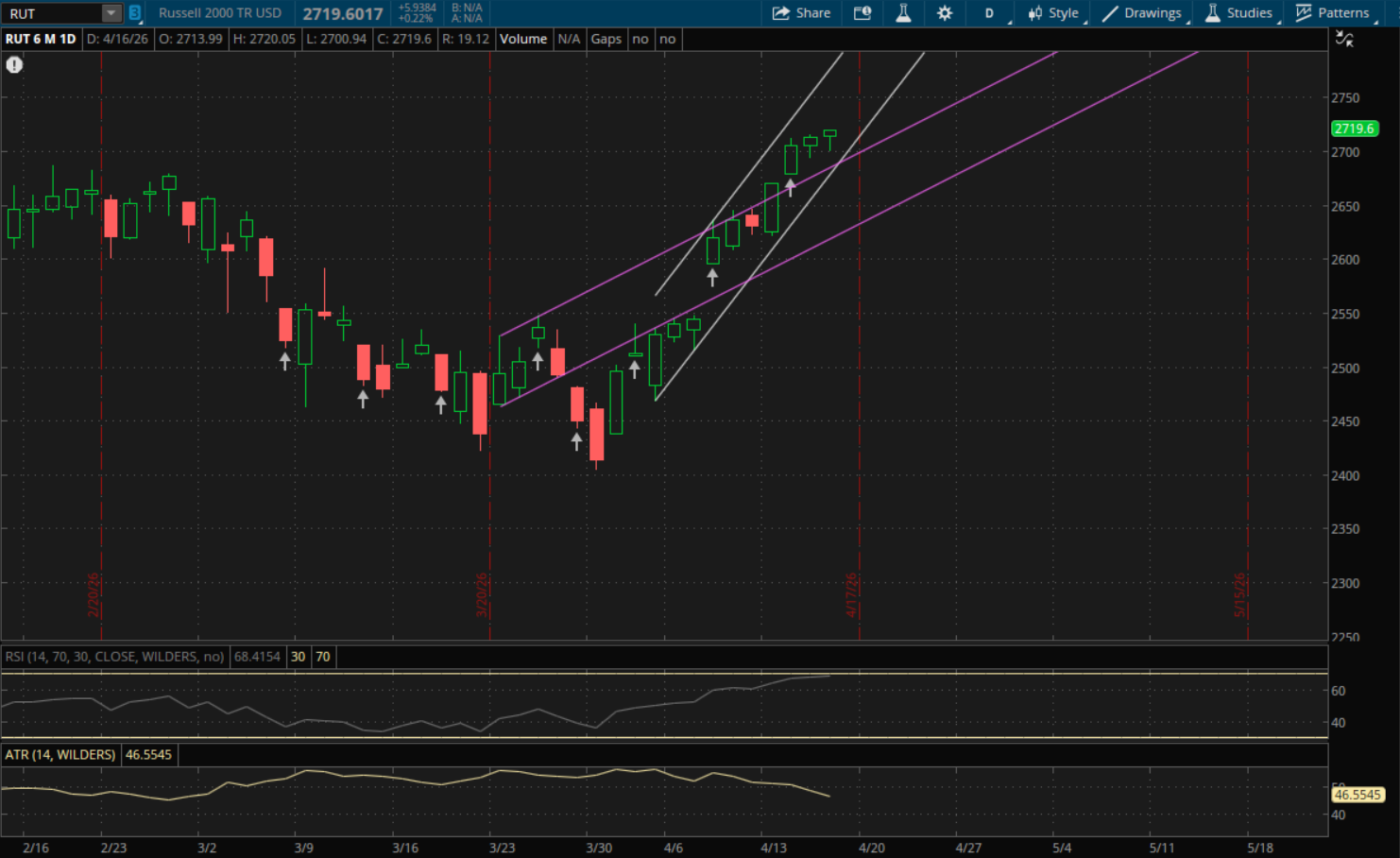
Task: Click the RSI study label
Action: (114, 657)
